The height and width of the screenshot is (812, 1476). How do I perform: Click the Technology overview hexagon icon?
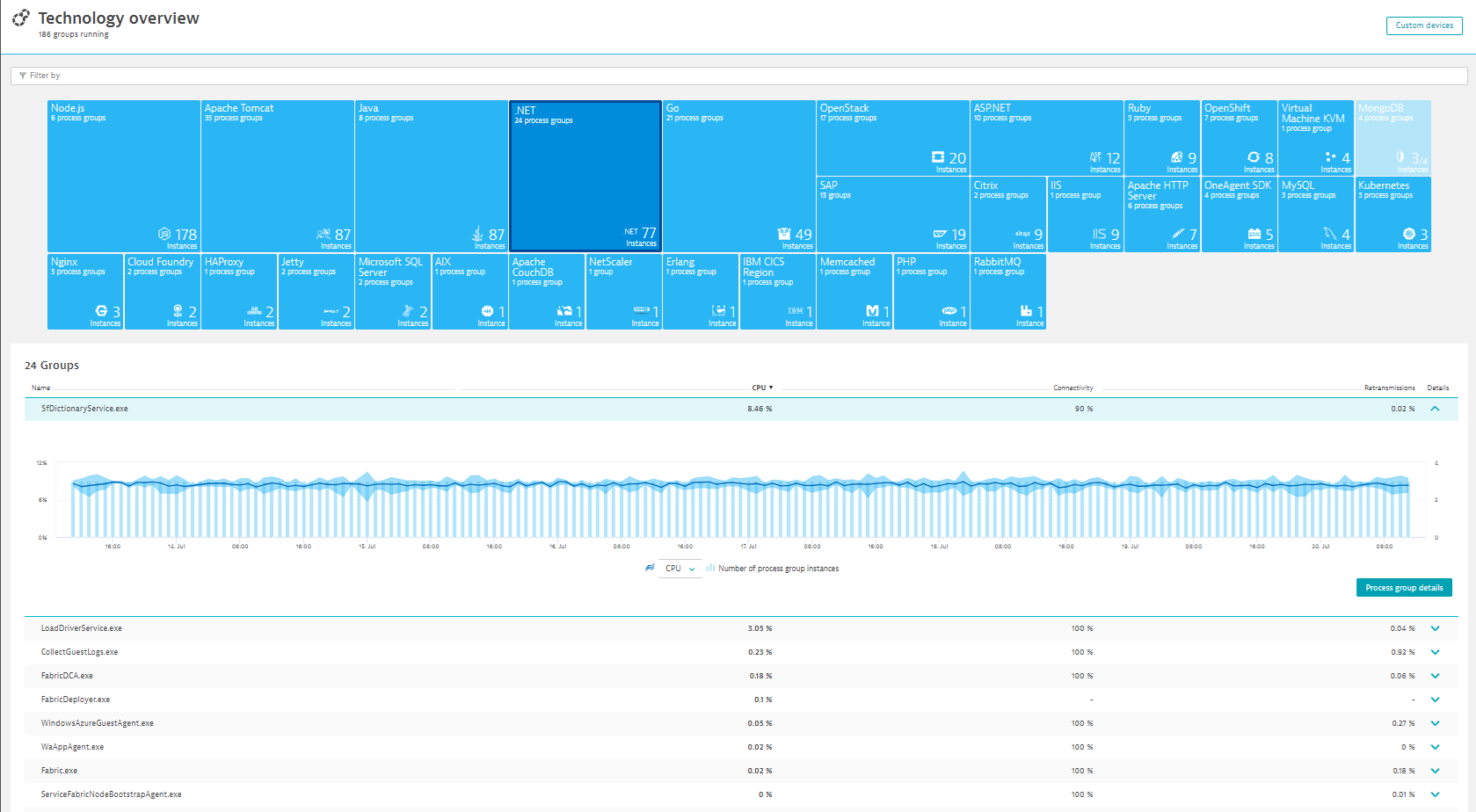pyautogui.click(x=20, y=18)
